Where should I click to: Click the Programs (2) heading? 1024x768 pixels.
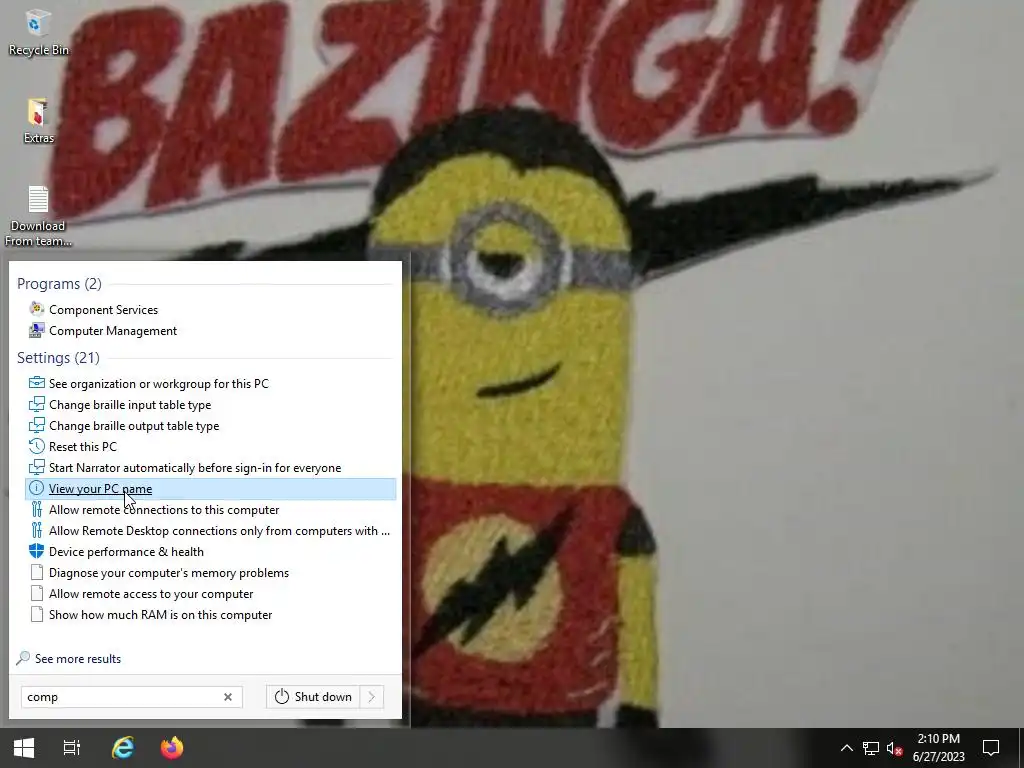pyautogui.click(x=59, y=283)
